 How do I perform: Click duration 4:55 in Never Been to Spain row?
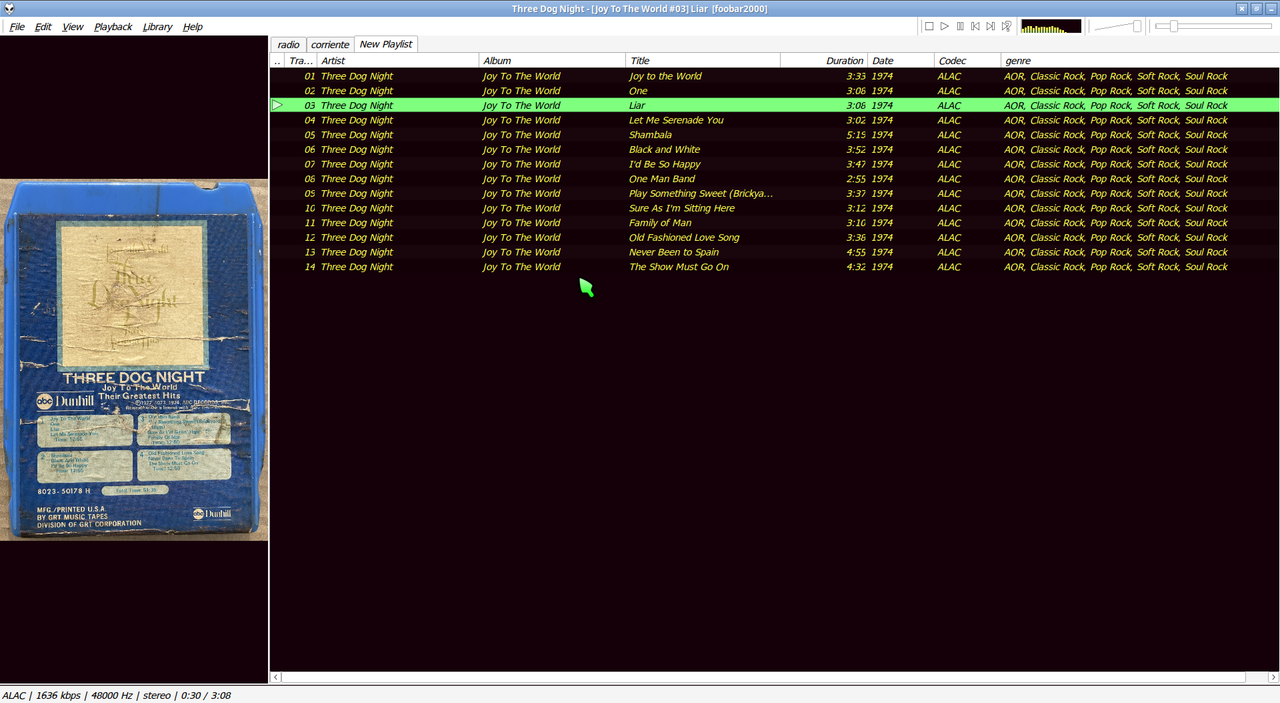[x=855, y=252]
